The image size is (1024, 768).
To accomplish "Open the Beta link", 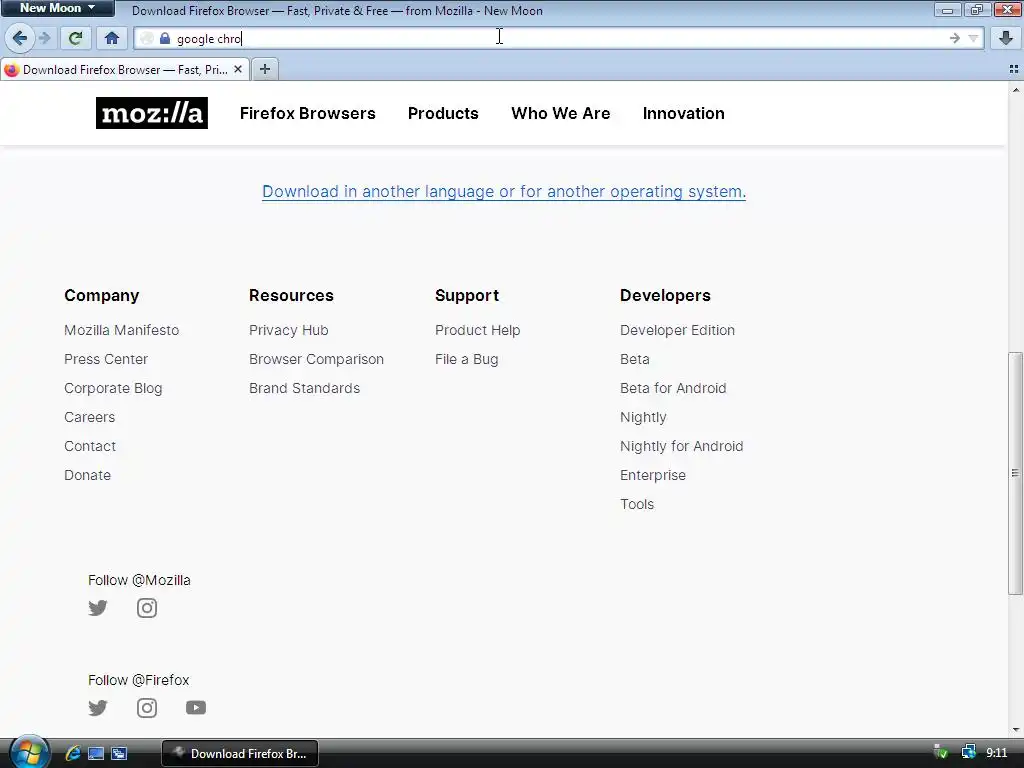I will coord(635,359).
